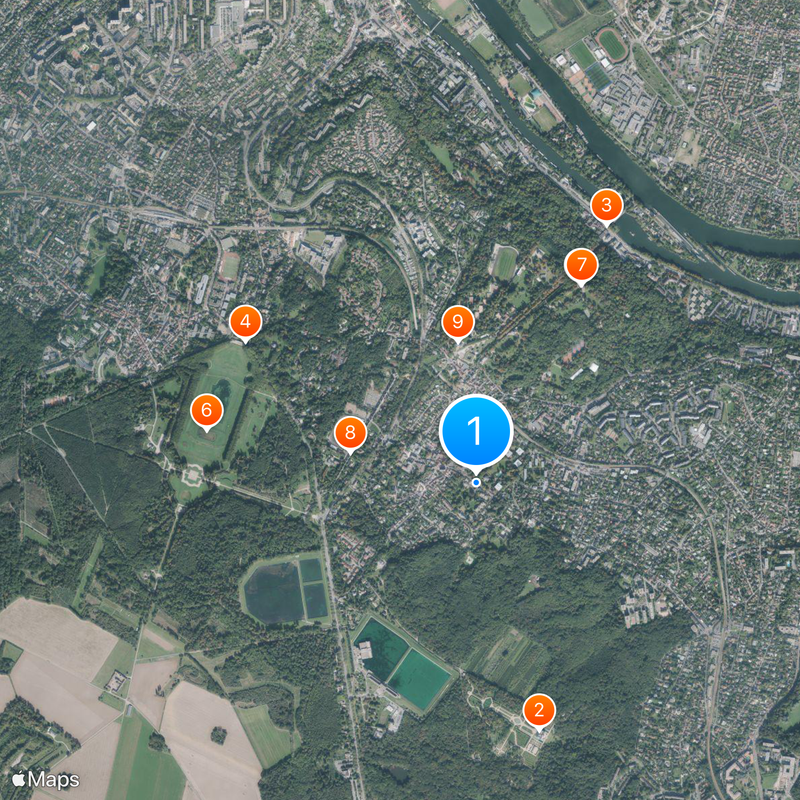Select orange map pin number 8
The height and width of the screenshot is (800, 800).
point(350,433)
